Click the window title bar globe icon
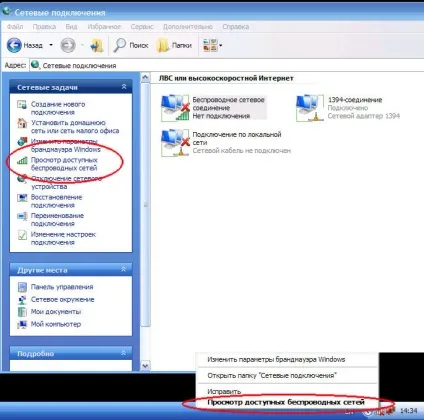The width and height of the screenshot is (424, 420). pyautogui.click(x=6, y=11)
